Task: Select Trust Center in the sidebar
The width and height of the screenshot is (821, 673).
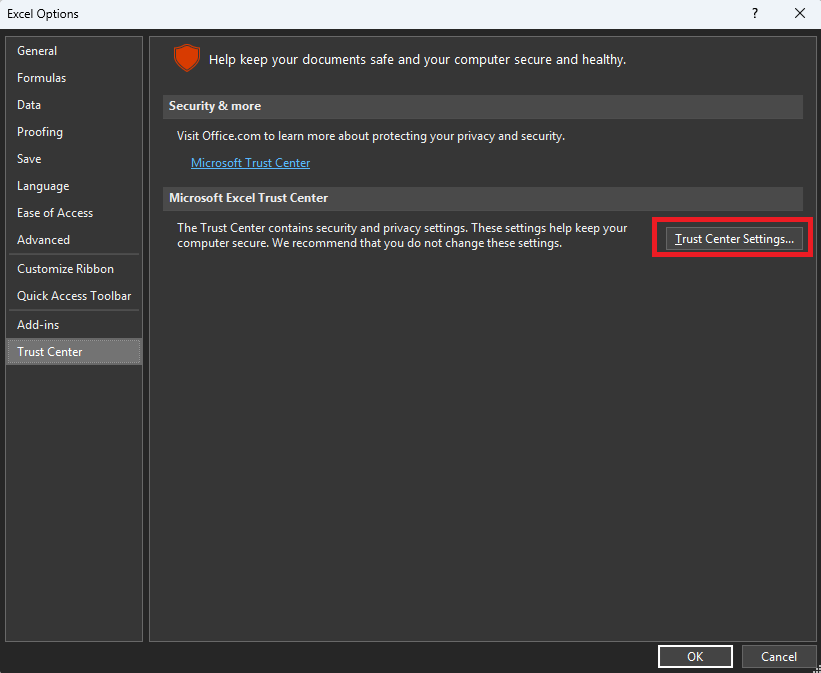Action: pos(50,352)
